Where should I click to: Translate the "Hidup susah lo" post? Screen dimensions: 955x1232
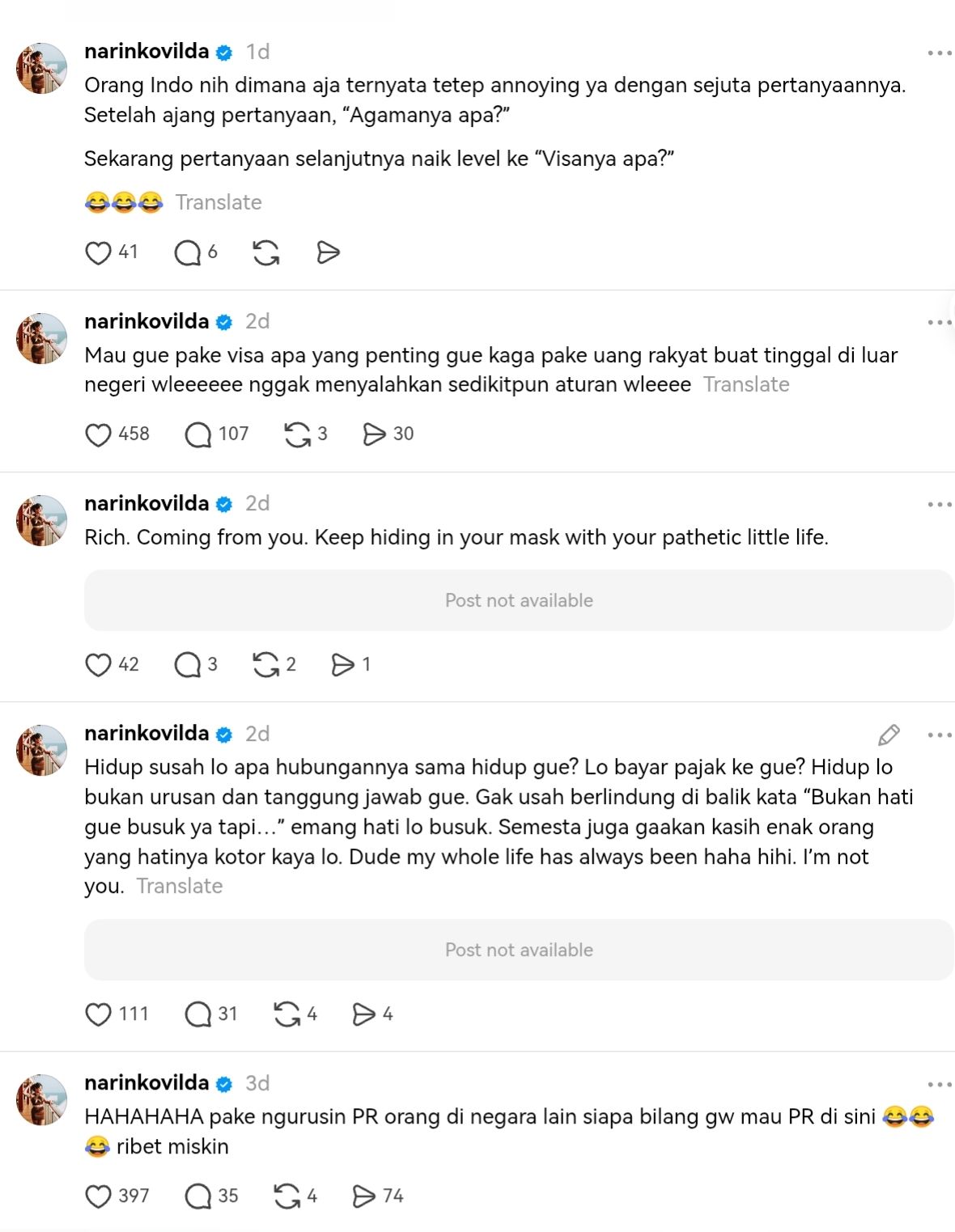pos(180,886)
